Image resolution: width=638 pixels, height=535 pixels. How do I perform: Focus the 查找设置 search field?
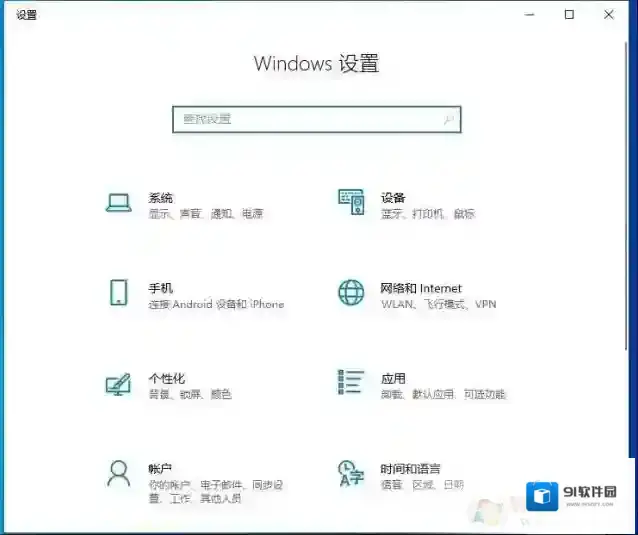pos(310,119)
